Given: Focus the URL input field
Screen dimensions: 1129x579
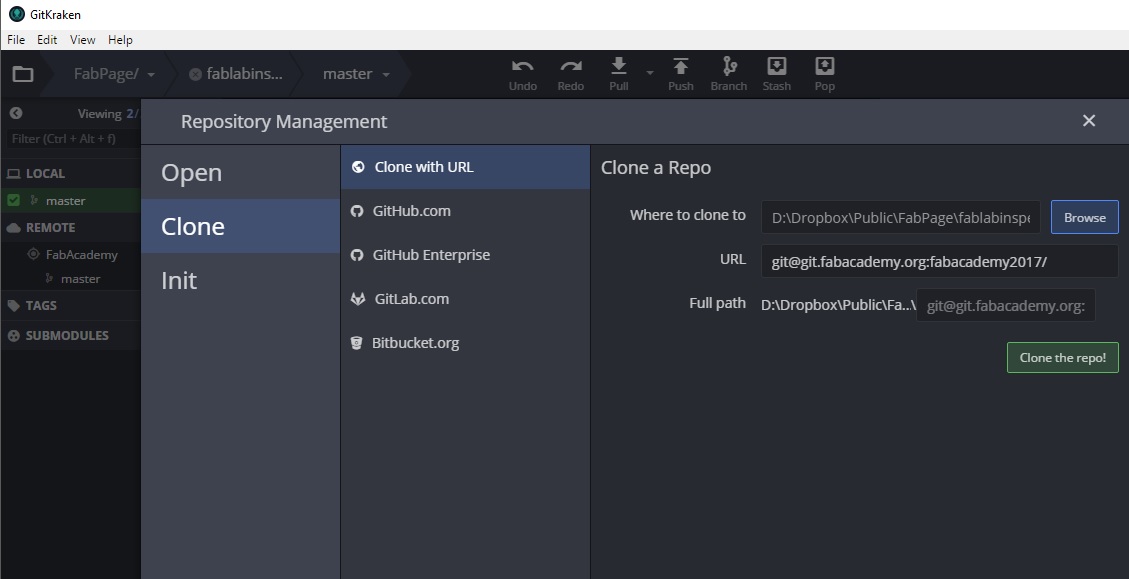Looking at the screenshot, I should tap(940, 261).
